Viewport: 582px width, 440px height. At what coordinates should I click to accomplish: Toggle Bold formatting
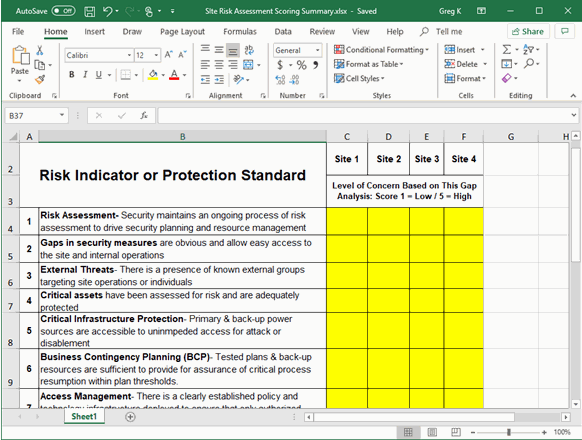pyautogui.click(x=72, y=75)
